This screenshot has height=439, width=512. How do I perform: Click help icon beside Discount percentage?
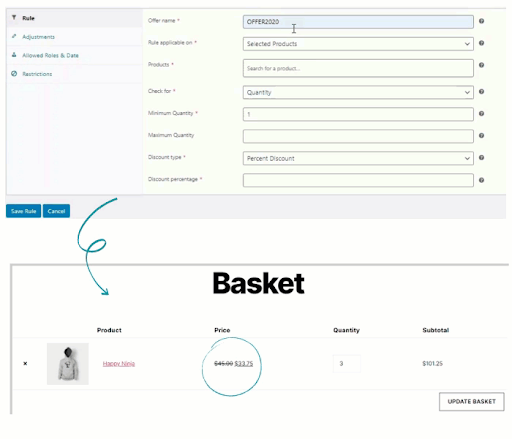481,180
